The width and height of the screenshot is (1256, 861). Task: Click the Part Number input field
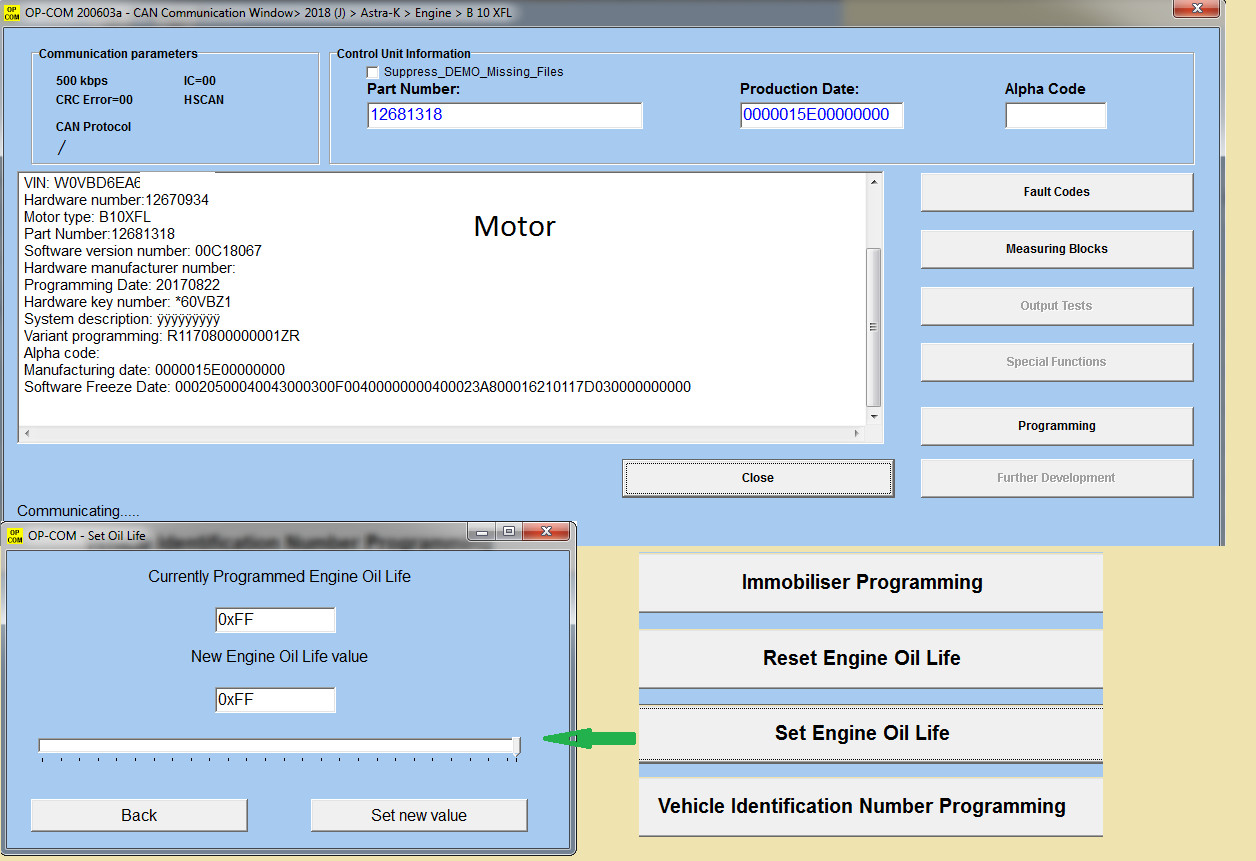tap(504, 115)
